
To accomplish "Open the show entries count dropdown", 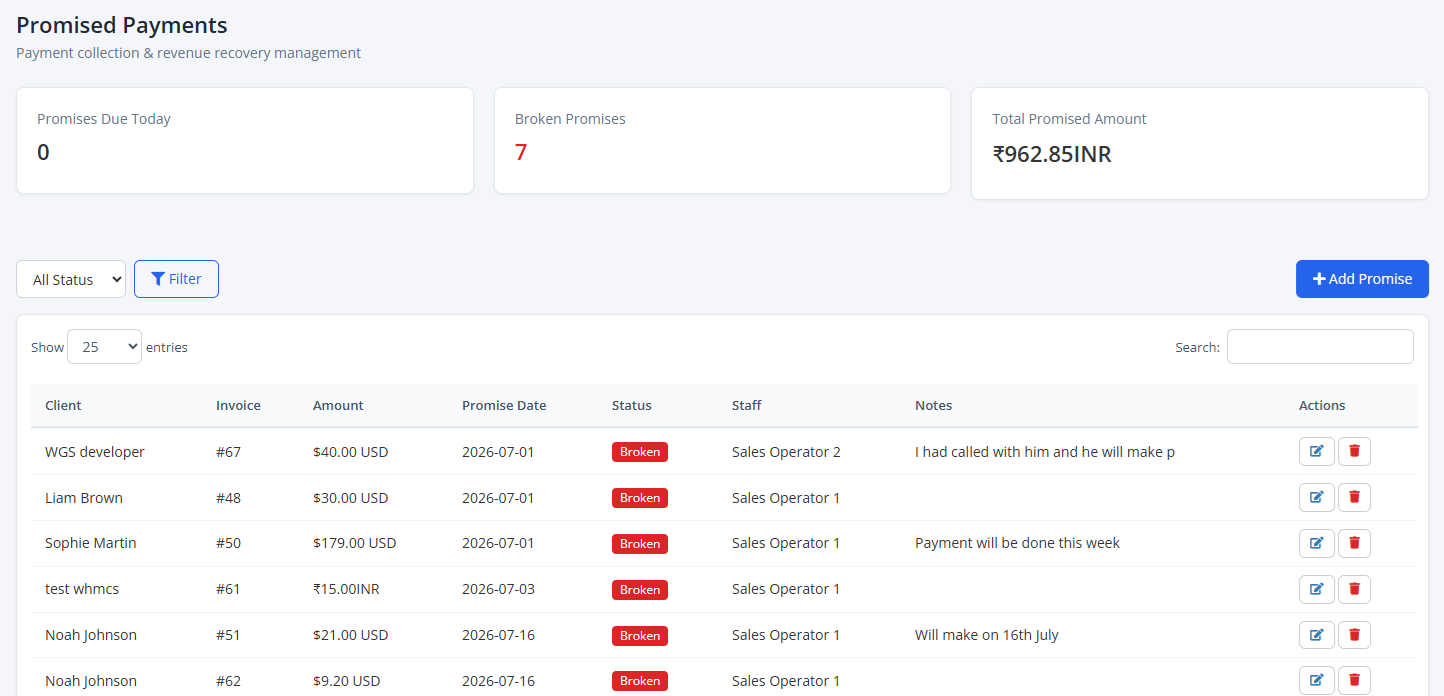I will [104, 347].
